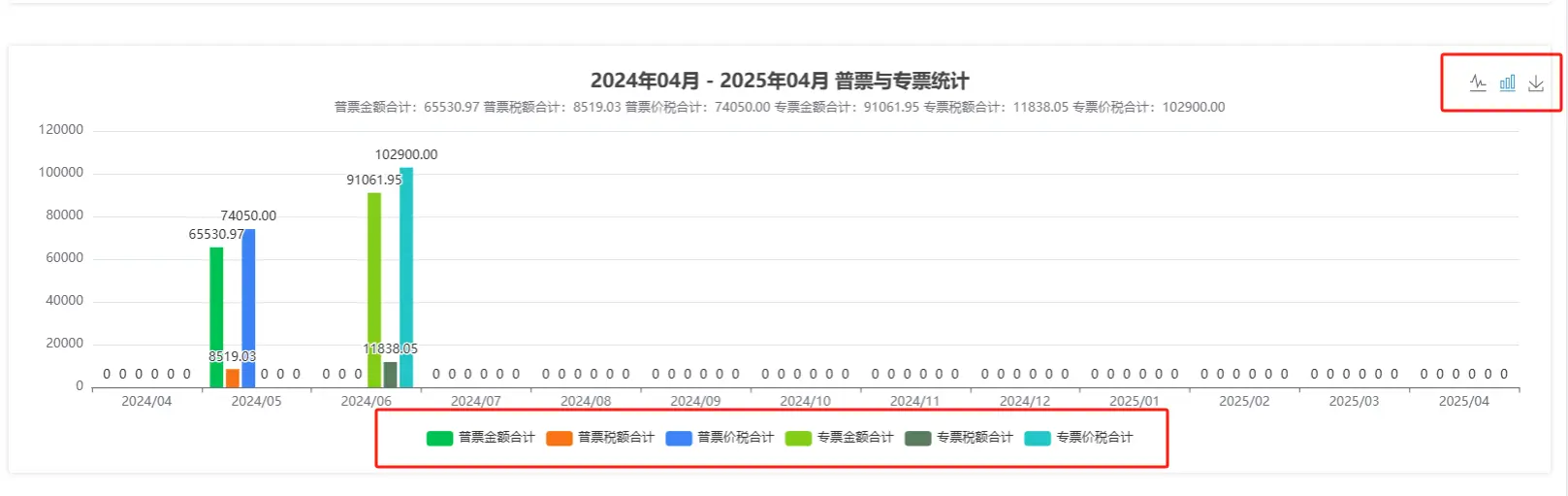Select the dark green 11838.05 bar
The width and height of the screenshot is (1568, 496).
click(x=390, y=376)
